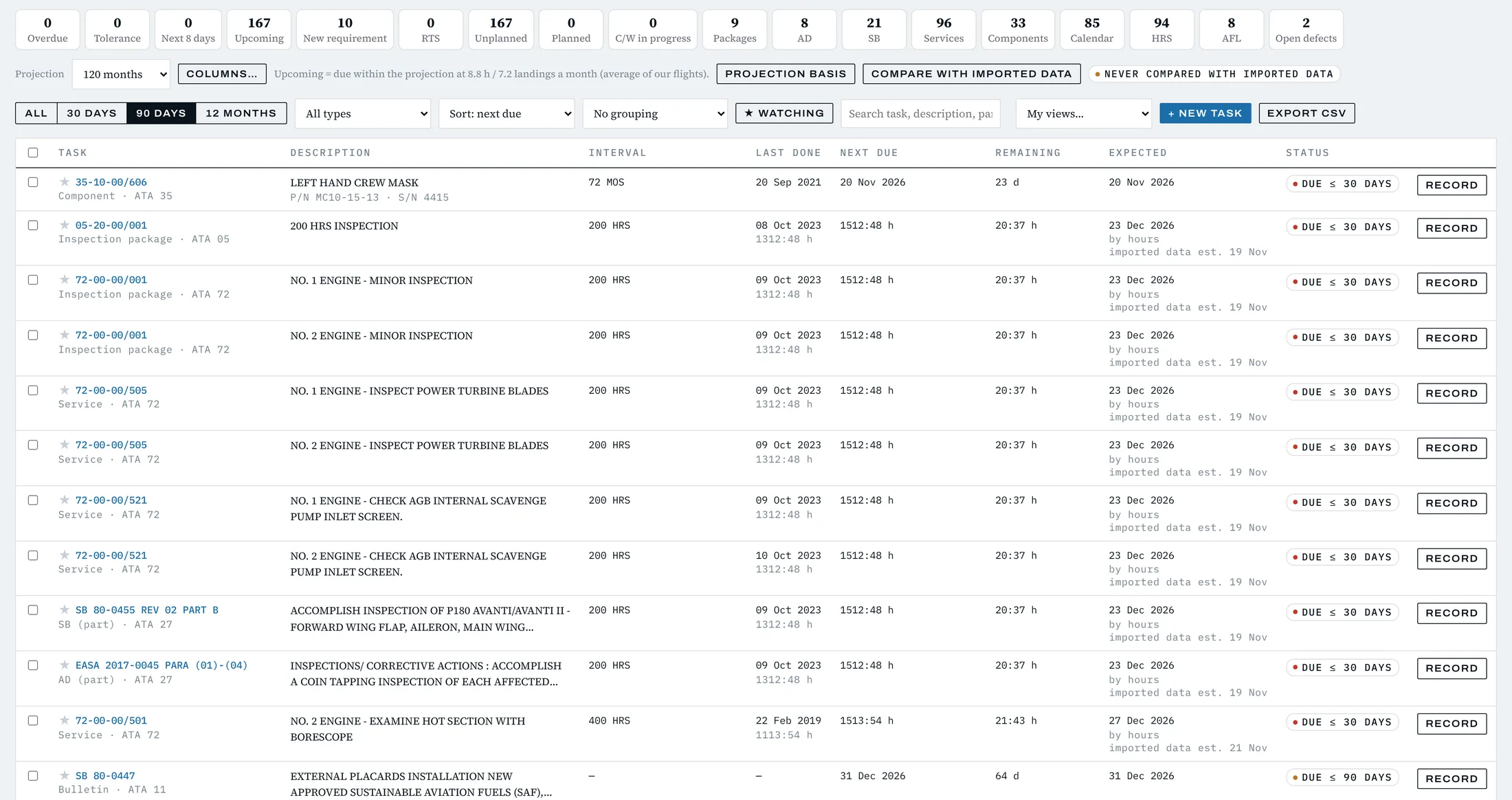Select the 30 DAYS range tab

point(92,113)
